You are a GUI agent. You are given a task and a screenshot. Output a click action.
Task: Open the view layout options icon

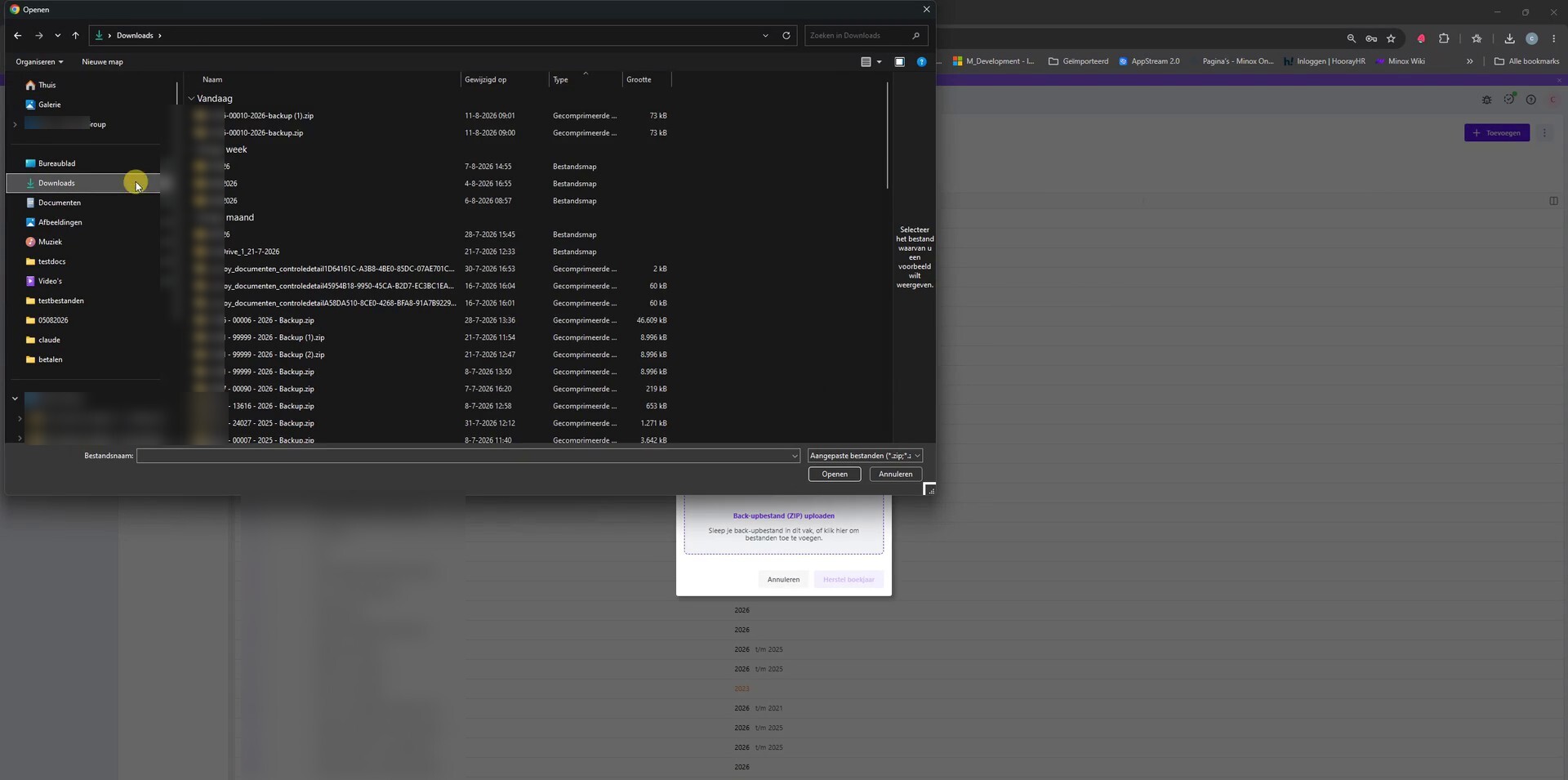tap(866, 62)
